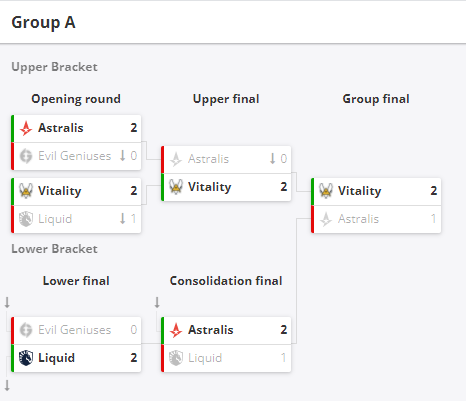
Task: Click greyed Astralis logo in Group final
Action: (326, 219)
